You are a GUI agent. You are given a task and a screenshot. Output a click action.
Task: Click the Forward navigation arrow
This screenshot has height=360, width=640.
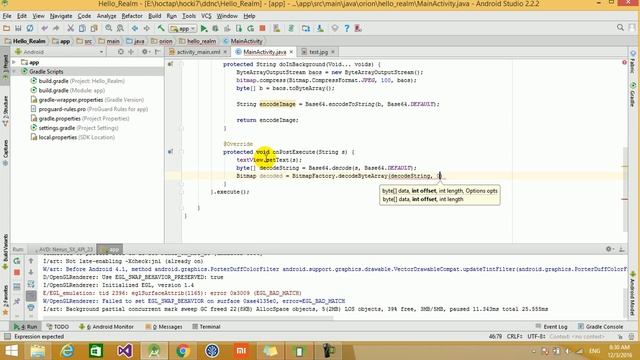[x=147, y=28]
